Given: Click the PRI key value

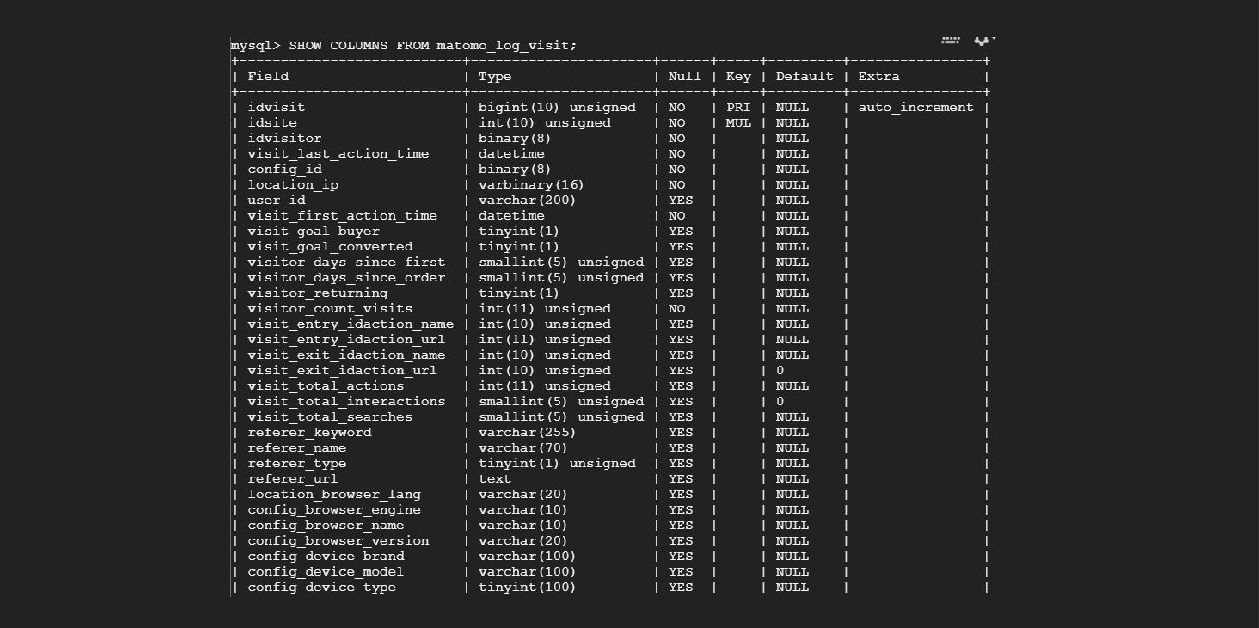Looking at the screenshot, I should coord(738,107).
